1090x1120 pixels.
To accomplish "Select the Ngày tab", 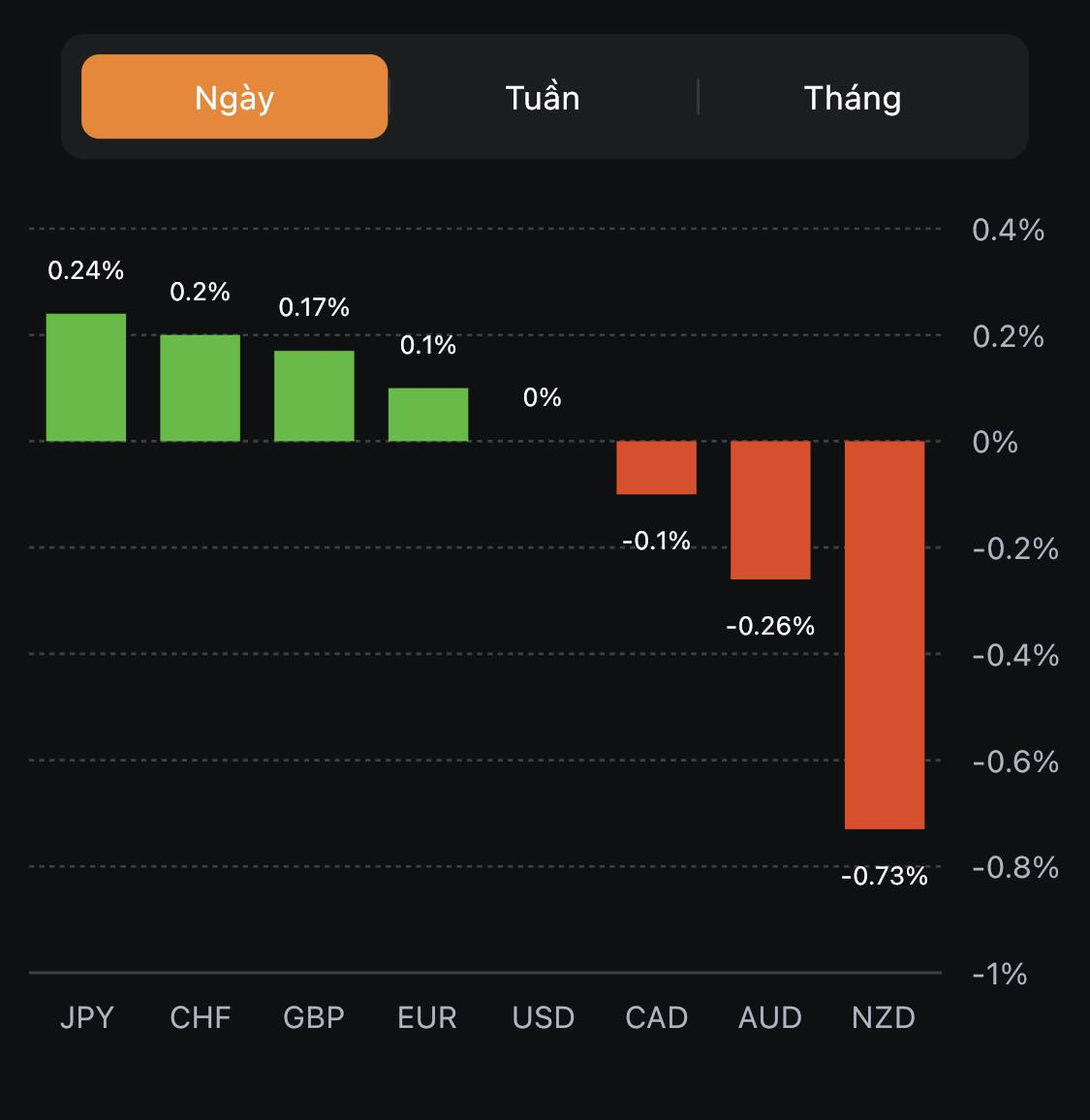I will point(234,97).
